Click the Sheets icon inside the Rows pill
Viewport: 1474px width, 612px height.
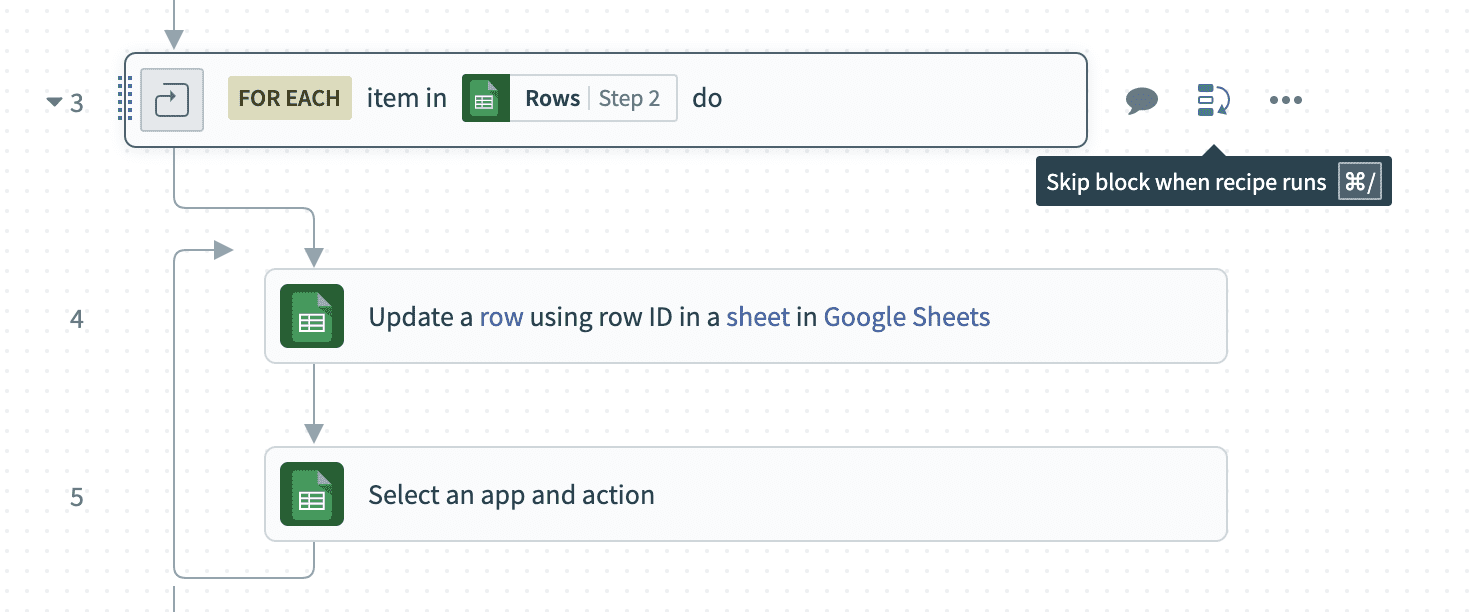point(486,99)
